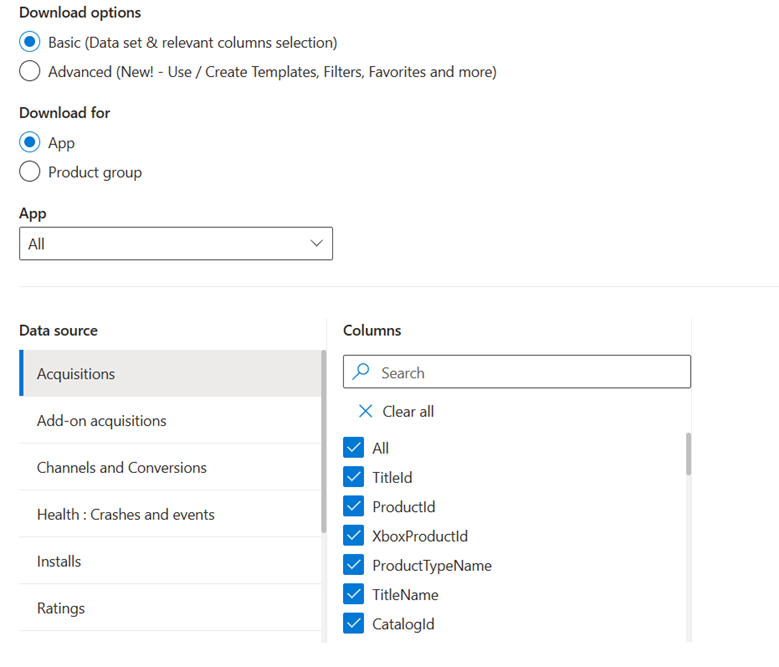Screen dimensions: 779x667
Task: Open the App dropdown showing All
Action: pos(175,244)
